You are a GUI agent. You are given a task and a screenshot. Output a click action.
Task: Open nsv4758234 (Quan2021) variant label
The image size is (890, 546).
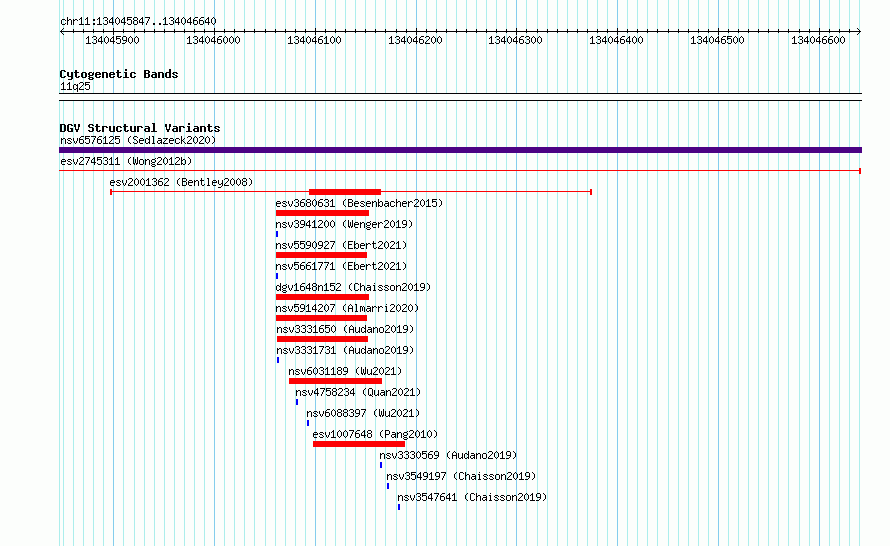tap(358, 392)
